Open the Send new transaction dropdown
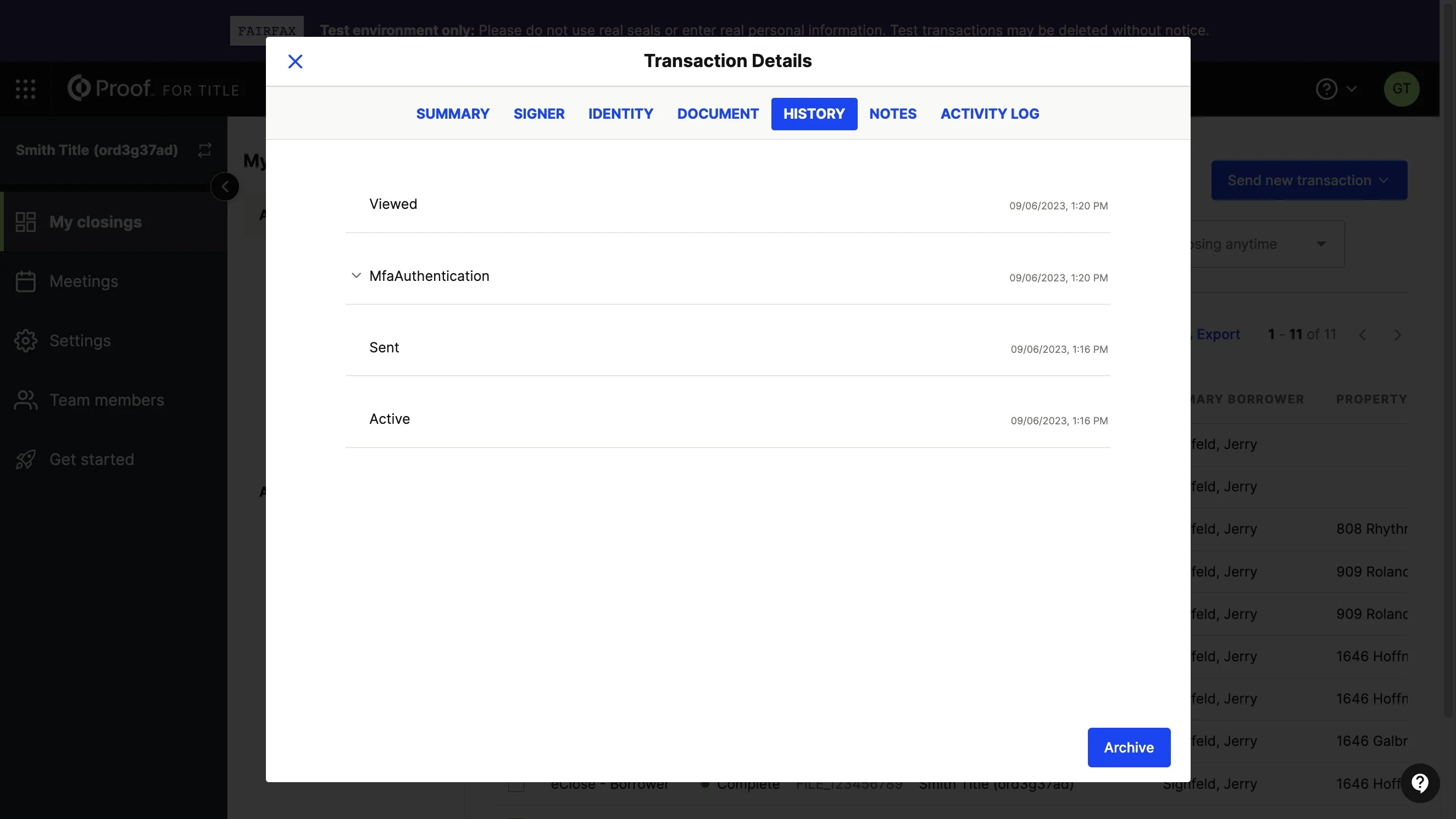 (x=1309, y=180)
